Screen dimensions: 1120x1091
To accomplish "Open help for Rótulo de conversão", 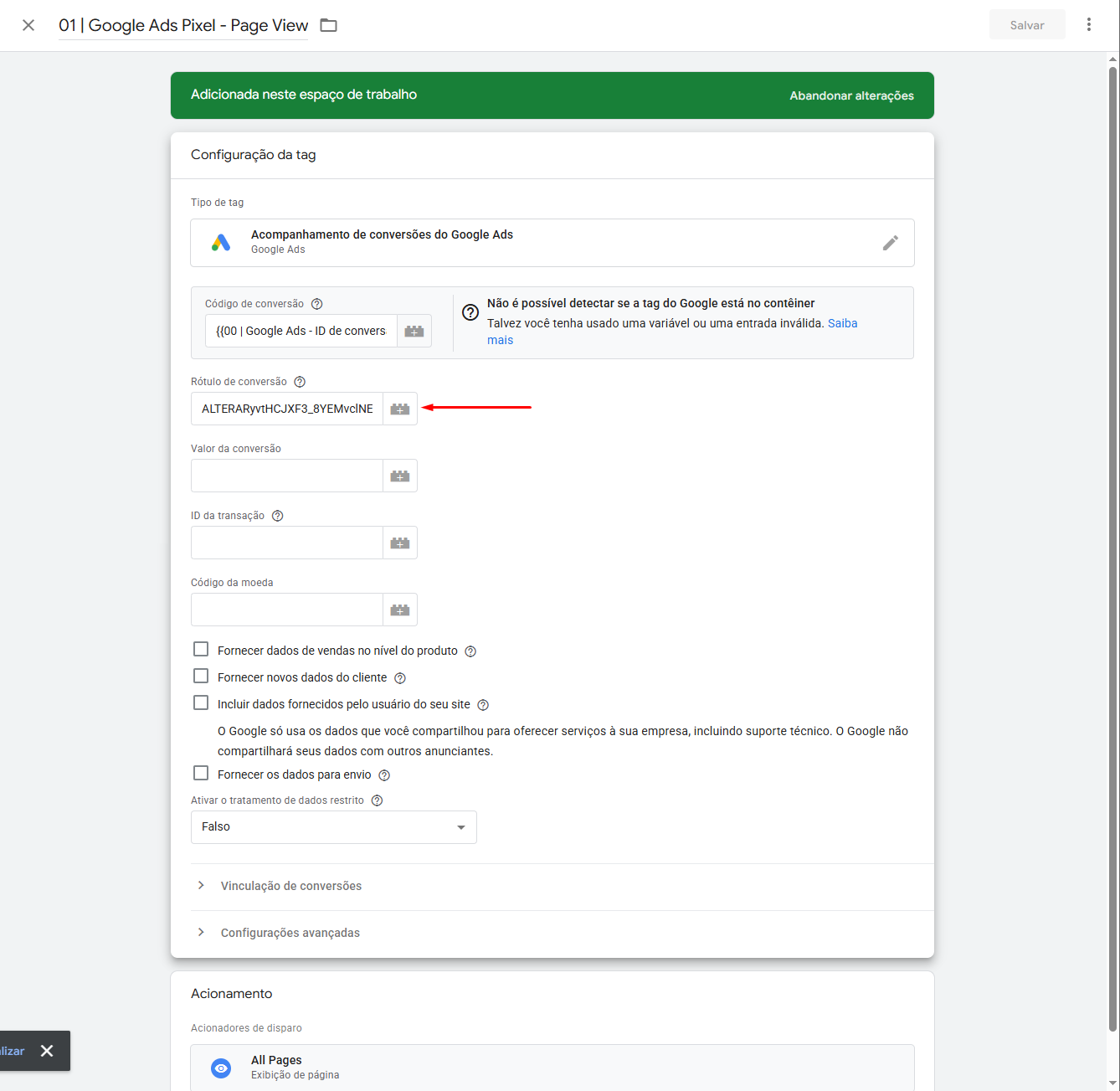I will [300, 382].
